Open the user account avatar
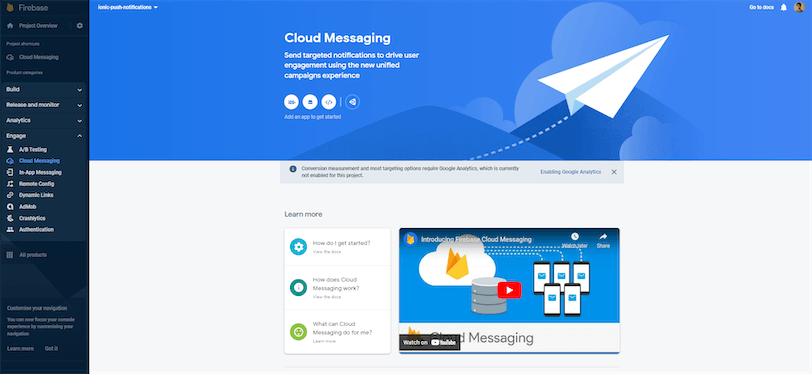Screen dimensions: 812x374 pos(799,7)
